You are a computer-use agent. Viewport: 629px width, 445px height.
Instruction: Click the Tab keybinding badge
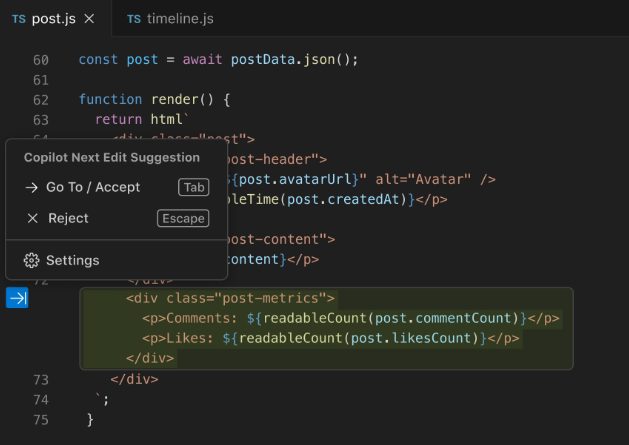pyautogui.click(x=194, y=187)
